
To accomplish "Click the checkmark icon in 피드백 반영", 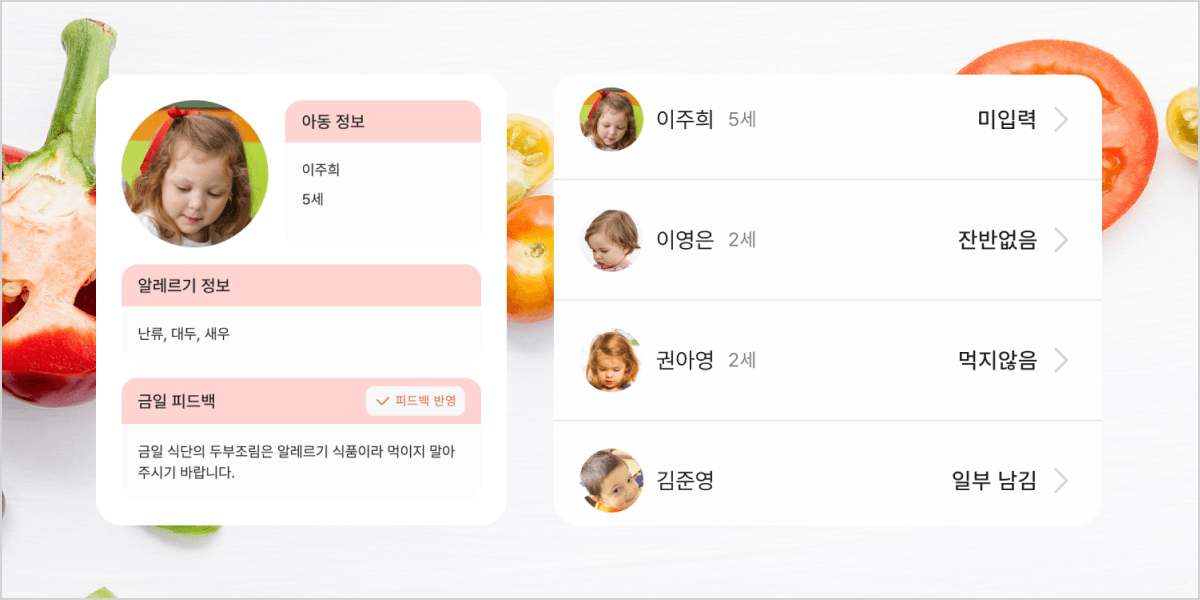I will pyautogui.click(x=382, y=401).
